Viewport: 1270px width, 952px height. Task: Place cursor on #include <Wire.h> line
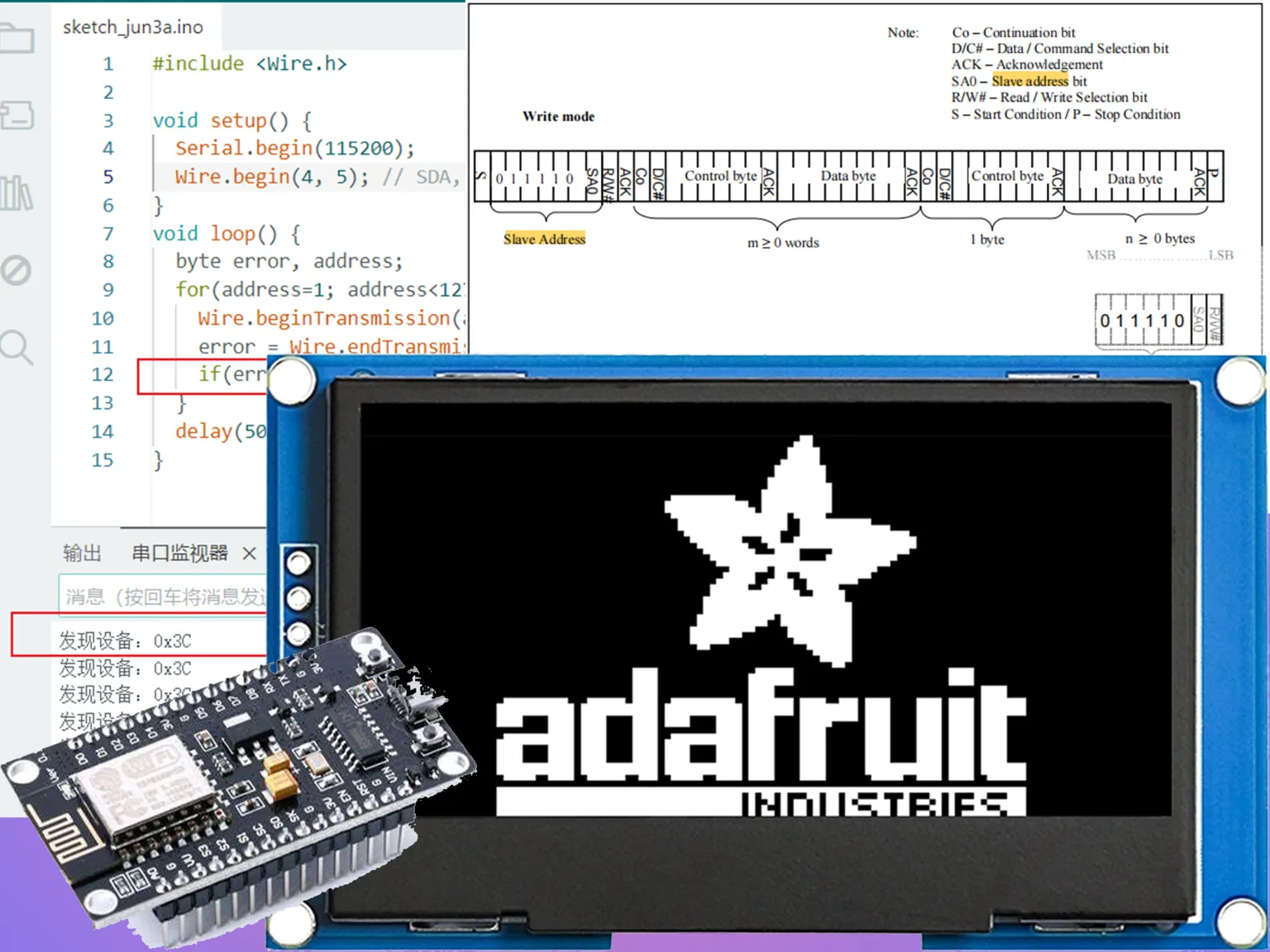(x=250, y=64)
